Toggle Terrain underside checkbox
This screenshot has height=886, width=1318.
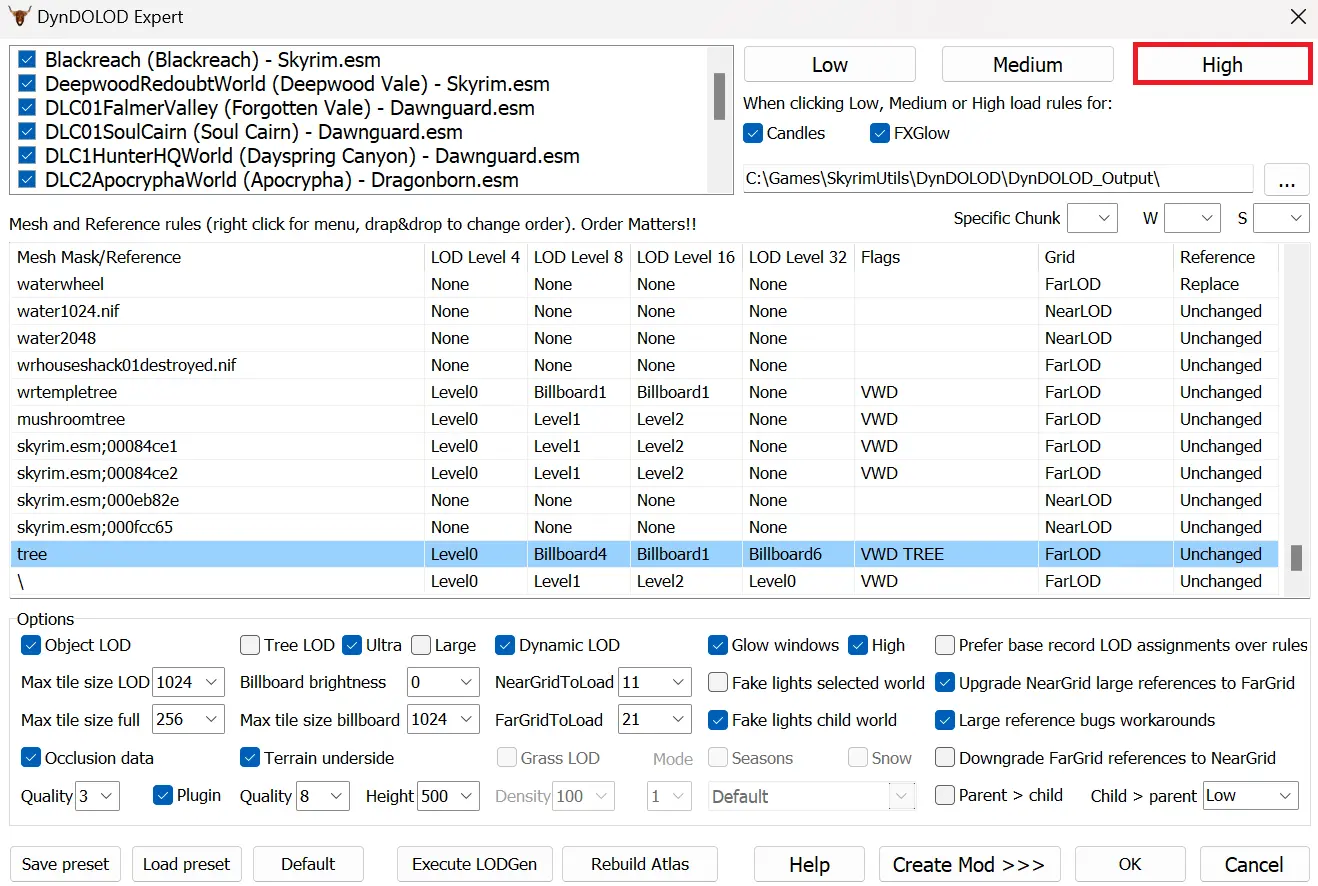tap(250, 758)
